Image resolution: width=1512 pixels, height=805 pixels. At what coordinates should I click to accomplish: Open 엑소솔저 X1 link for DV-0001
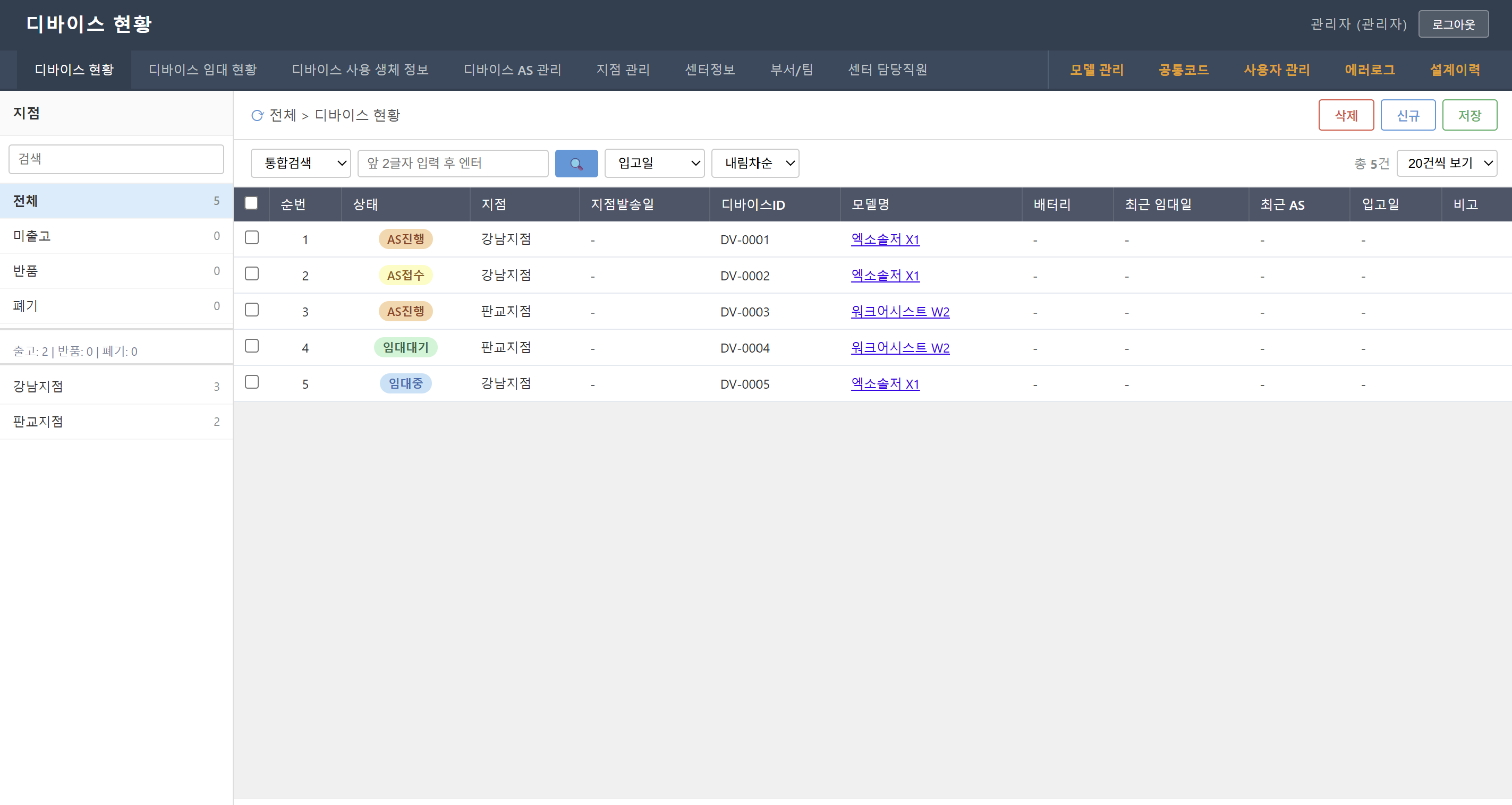click(885, 239)
